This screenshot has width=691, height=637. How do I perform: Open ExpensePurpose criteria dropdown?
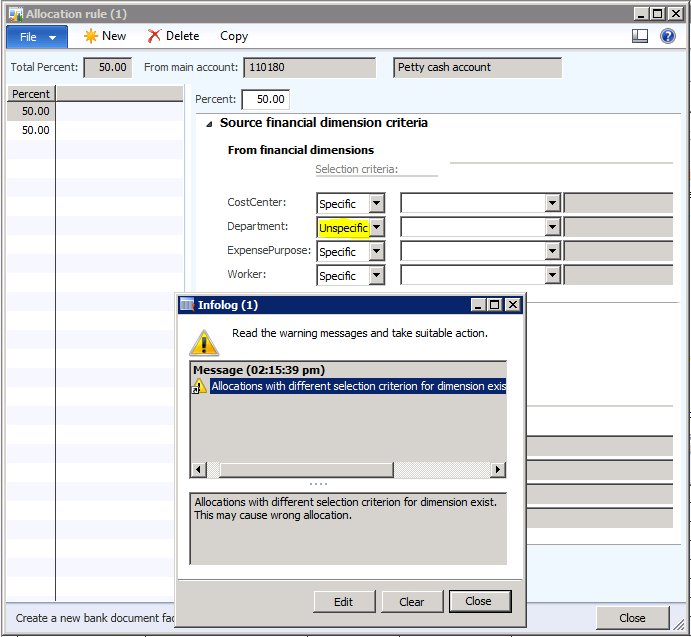tap(376, 252)
